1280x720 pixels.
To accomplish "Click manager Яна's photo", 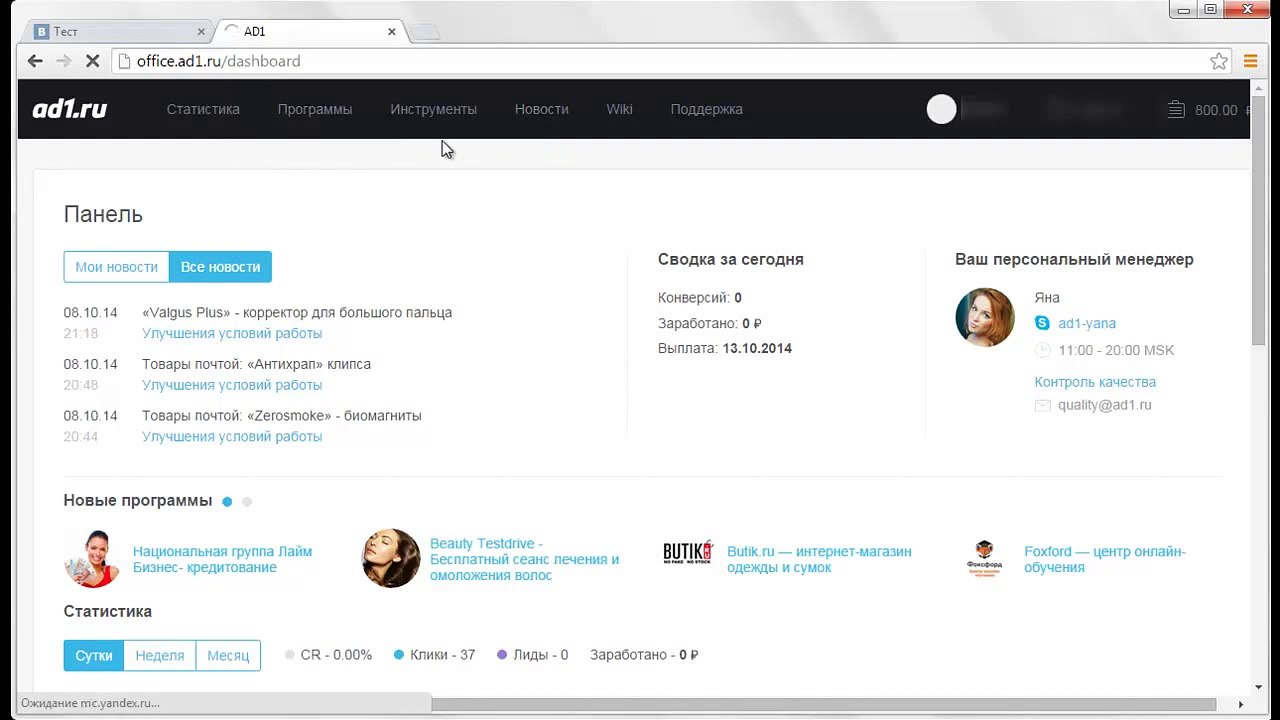I will [x=985, y=317].
